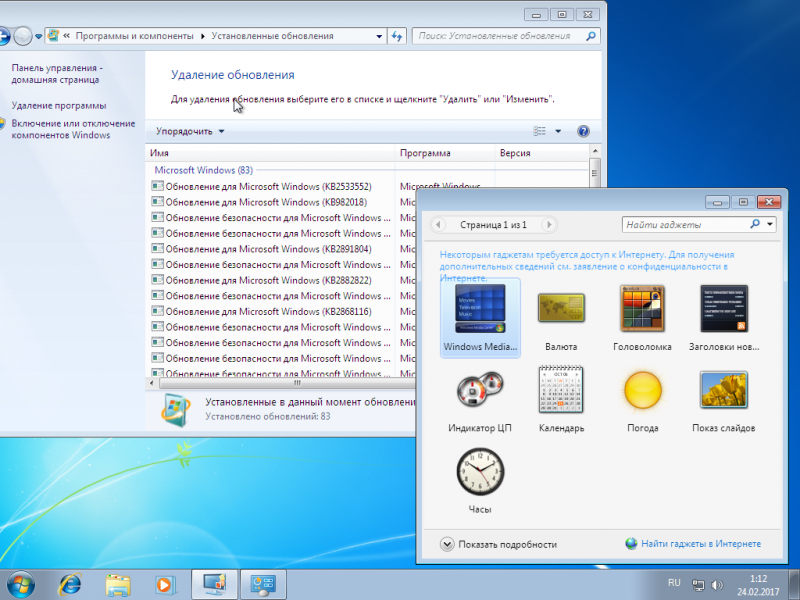Select the Индикатор ЦП gadget
The height and width of the screenshot is (600, 800).
tap(480, 399)
